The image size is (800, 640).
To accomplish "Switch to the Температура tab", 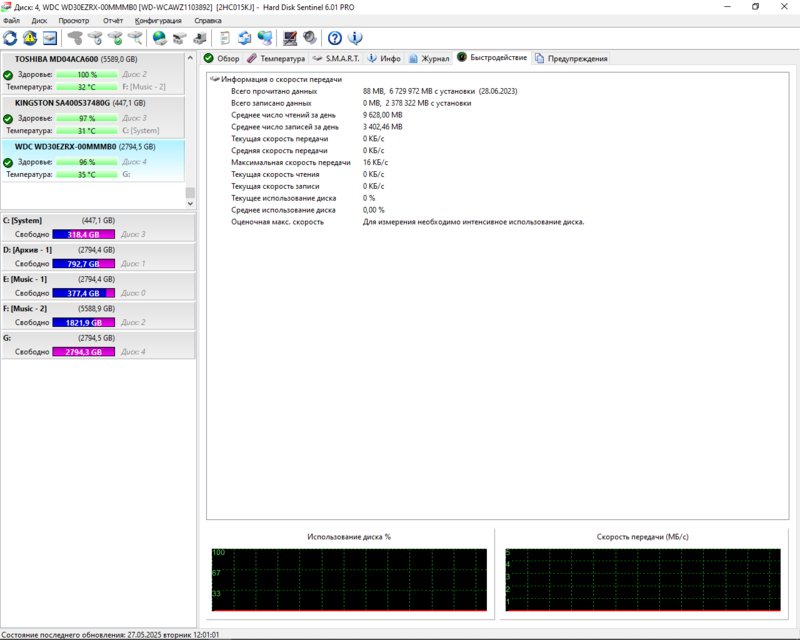I will [x=276, y=58].
